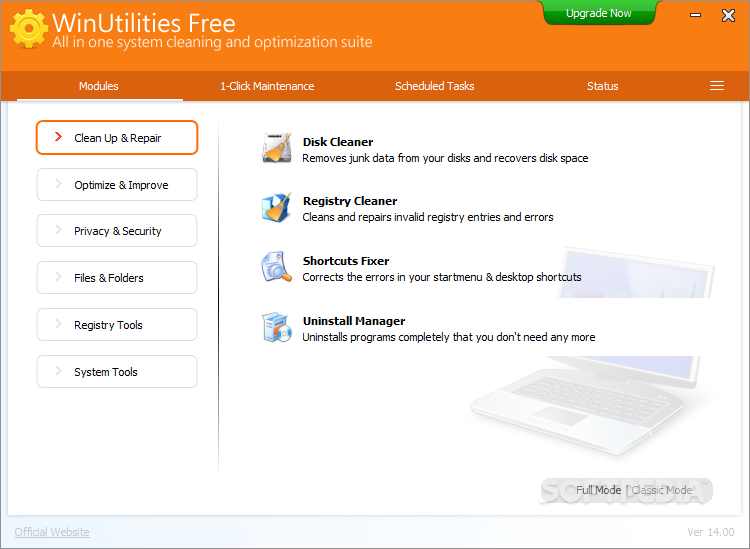The image size is (750, 549).
Task: Open the hamburger menu icon
Action: pos(717,86)
